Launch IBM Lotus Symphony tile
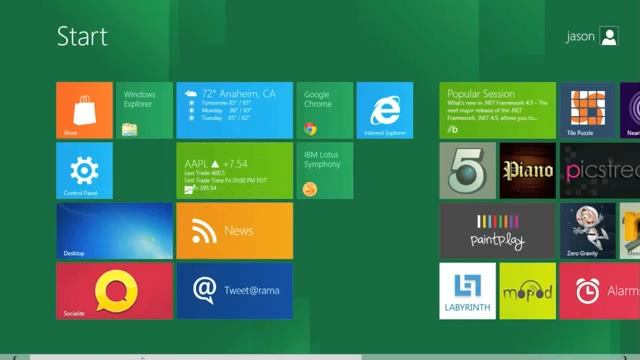This screenshot has height=360, width=640. click(x=325, y=171)
